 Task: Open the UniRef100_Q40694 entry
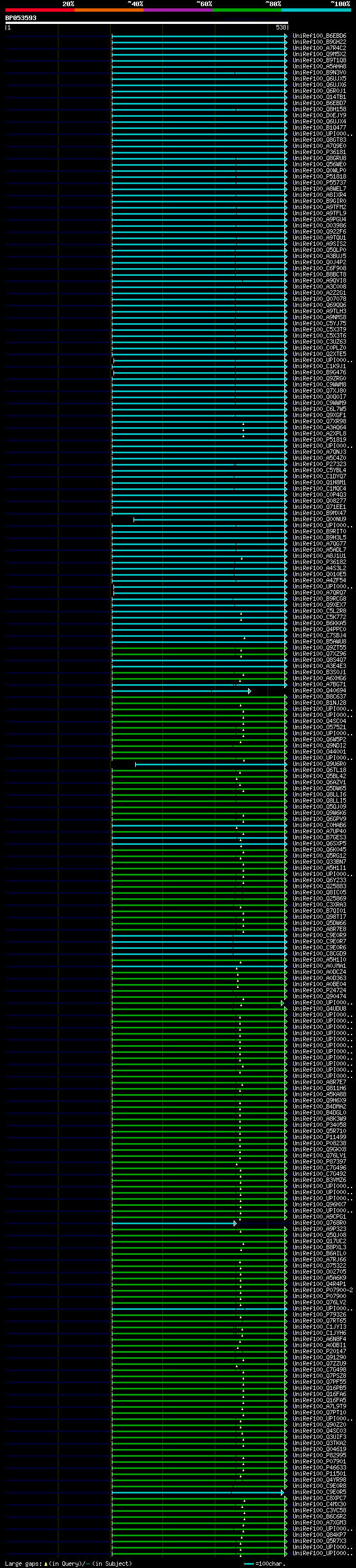coord(319,691)
